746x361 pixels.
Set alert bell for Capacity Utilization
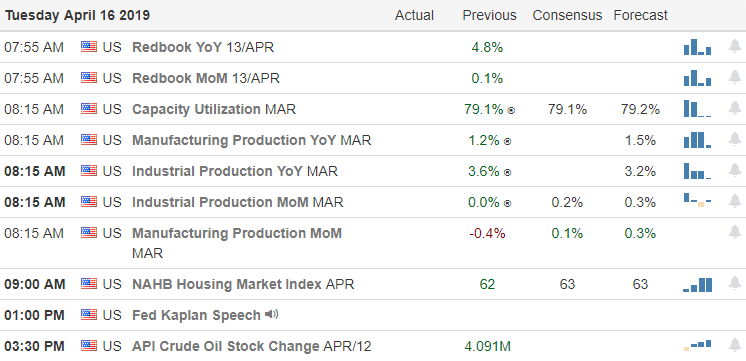pyautogui.click(x=735, y=108)
